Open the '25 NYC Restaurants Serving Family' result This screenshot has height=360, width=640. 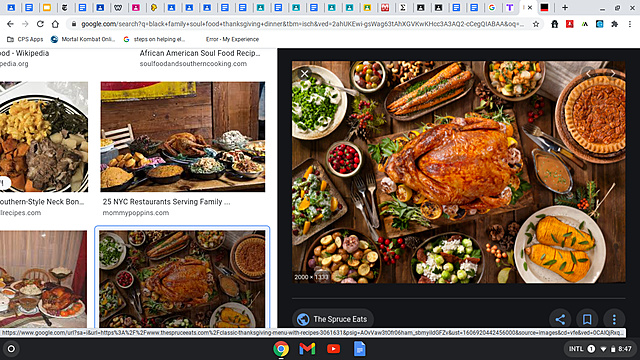pos(166,202)
